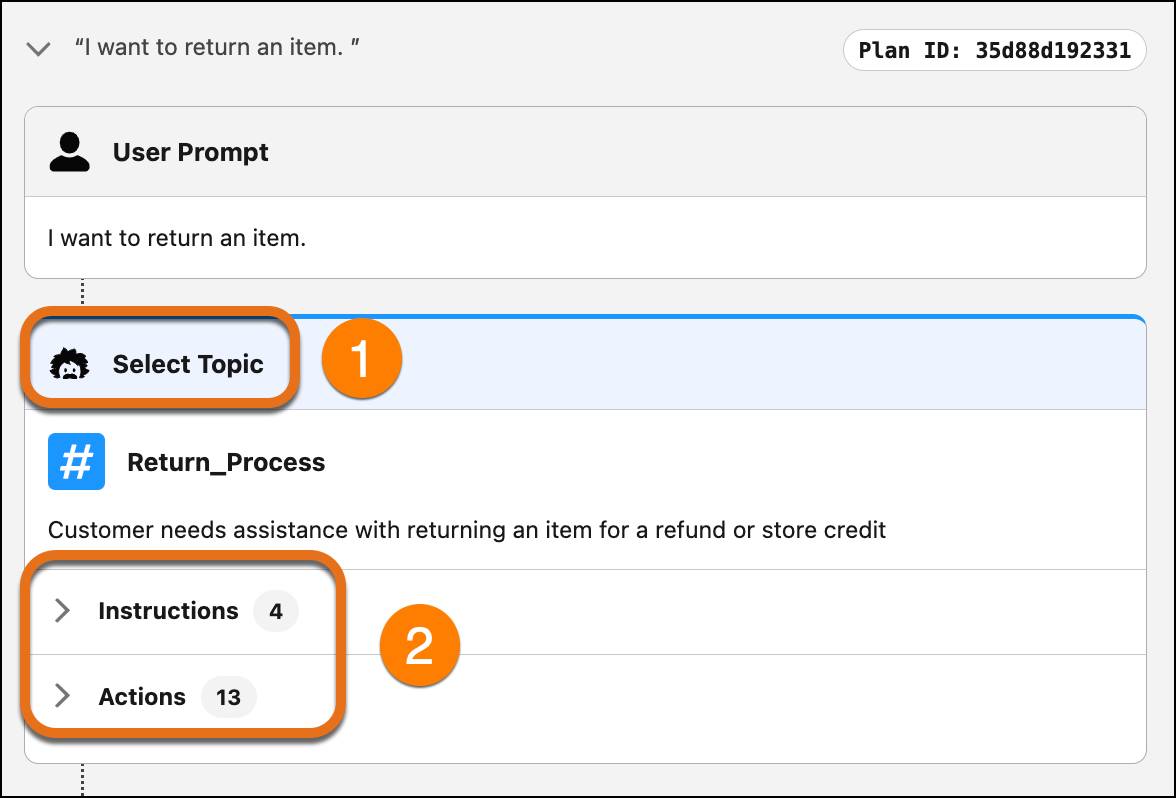
Task: Click the chevron beside Instructions
Action: click(63, 611)
